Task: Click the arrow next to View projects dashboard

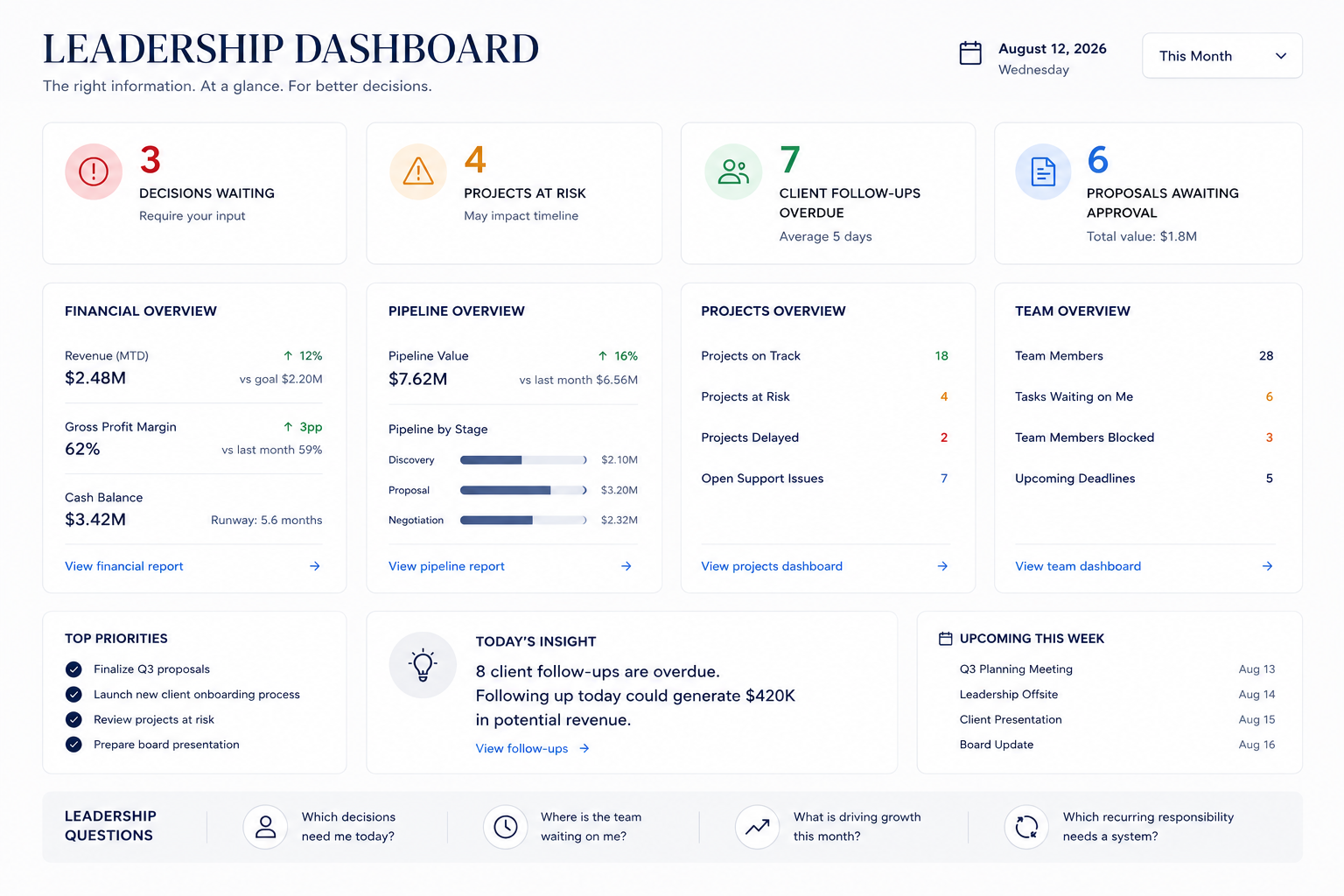Action: click(942, 566)
